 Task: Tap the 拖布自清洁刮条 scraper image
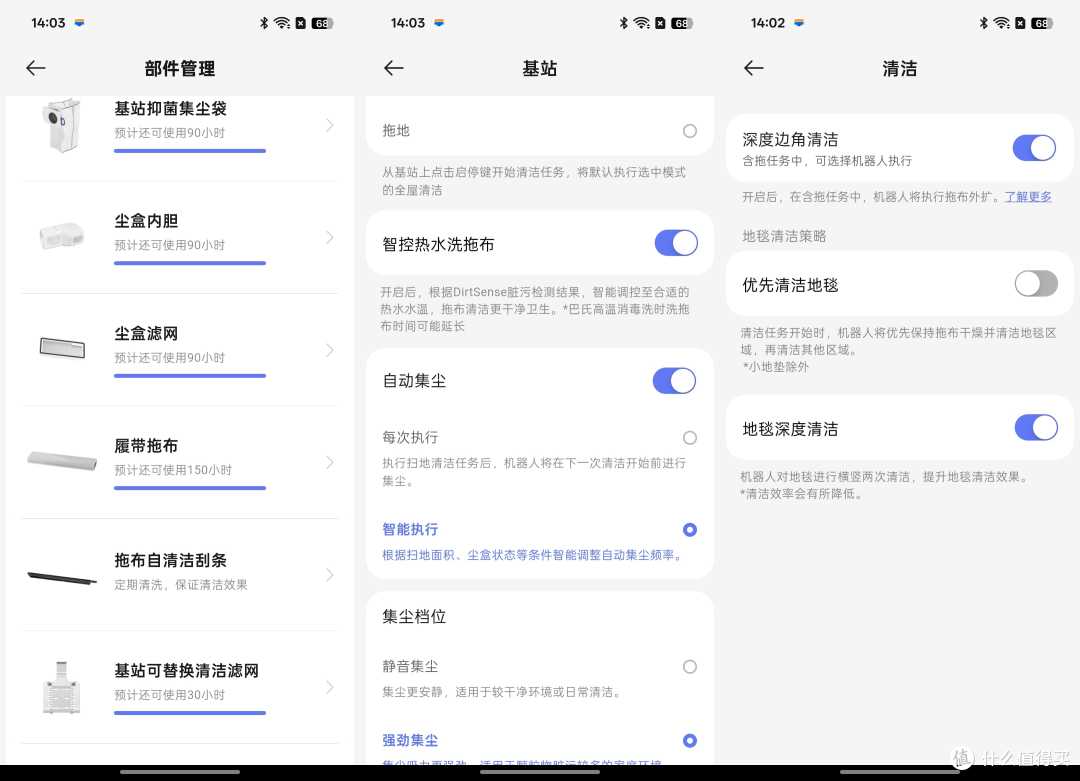pyautogui.click(x=62, y=578)
